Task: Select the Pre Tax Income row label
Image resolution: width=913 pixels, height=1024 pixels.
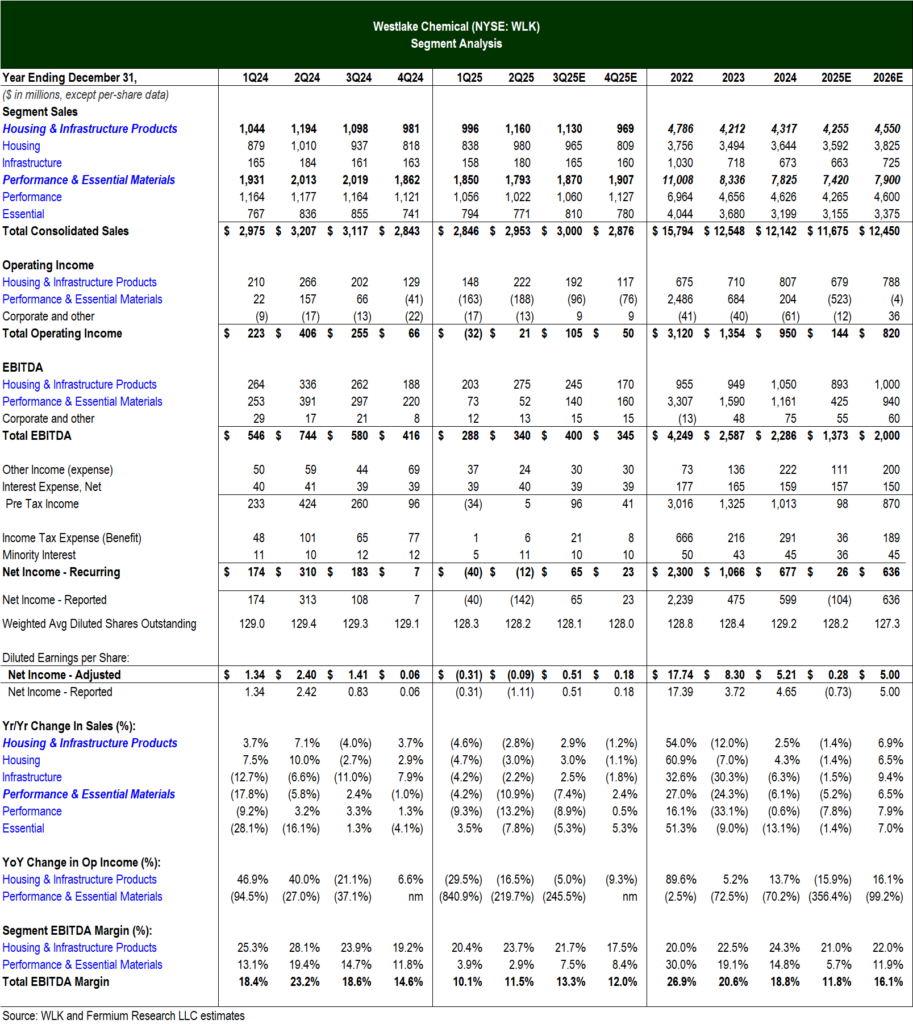Action: tap(42, 504)
